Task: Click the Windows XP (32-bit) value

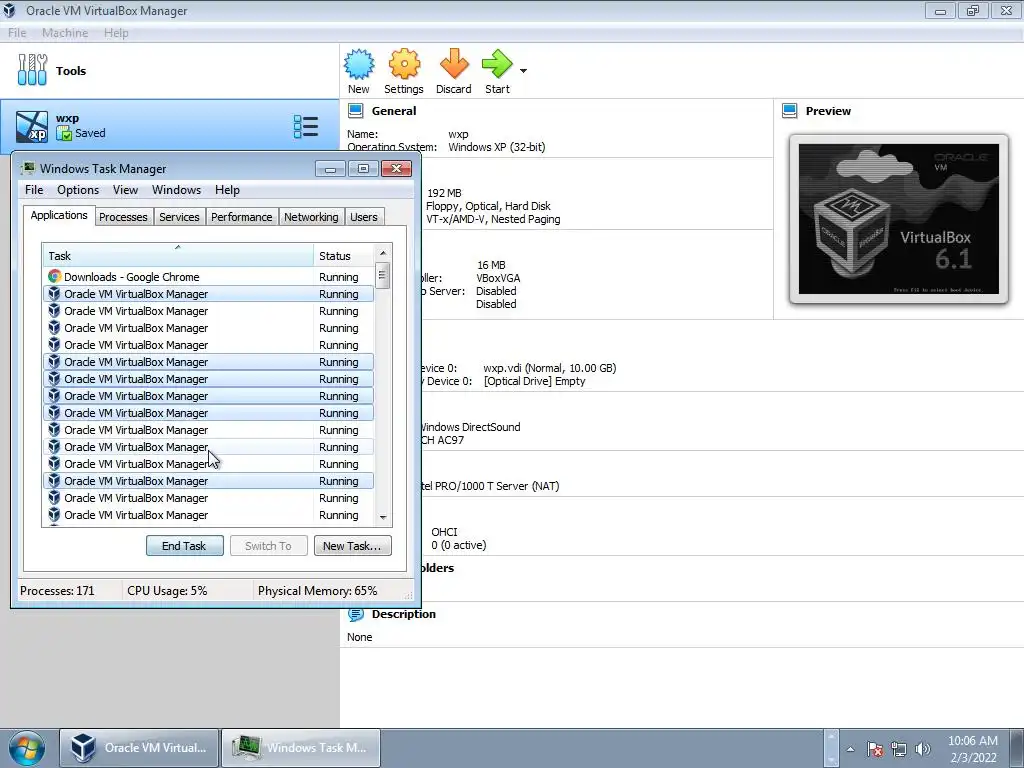Action: [x=496, y=147]
